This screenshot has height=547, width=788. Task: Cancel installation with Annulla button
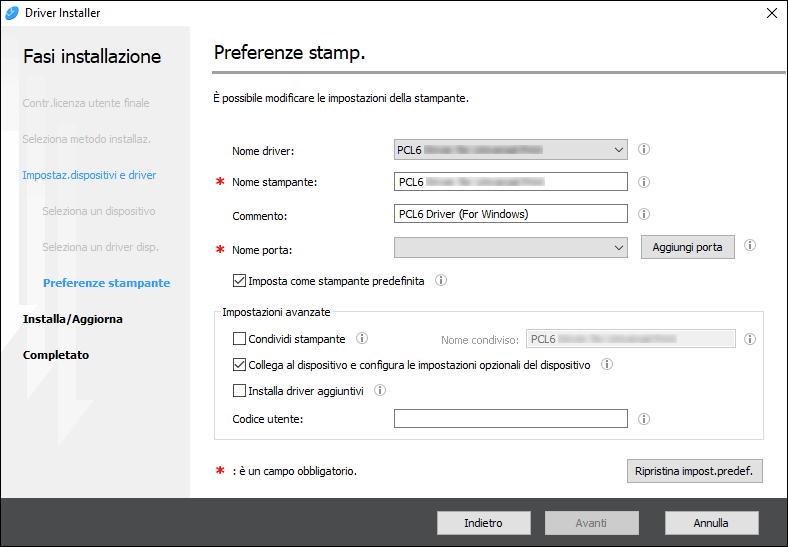pos(711,523)
